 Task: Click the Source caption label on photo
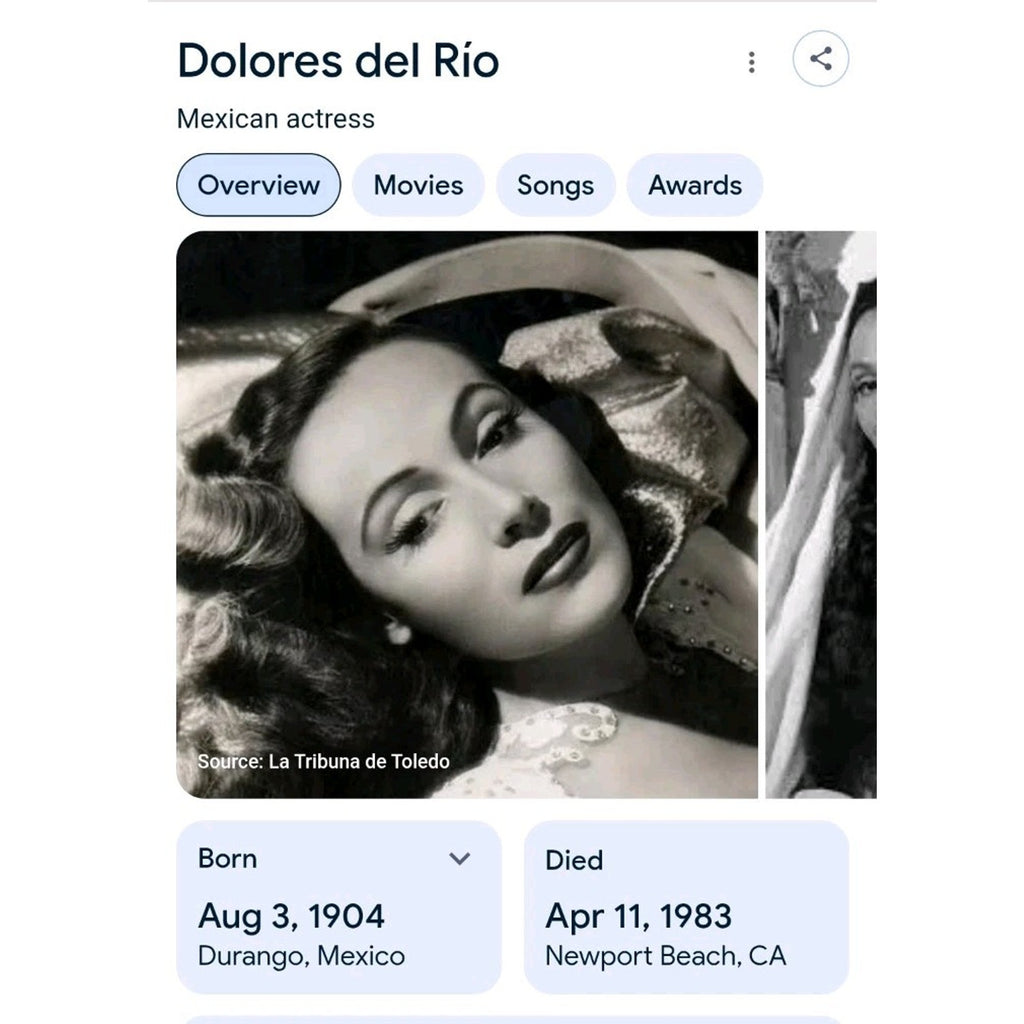231,762
